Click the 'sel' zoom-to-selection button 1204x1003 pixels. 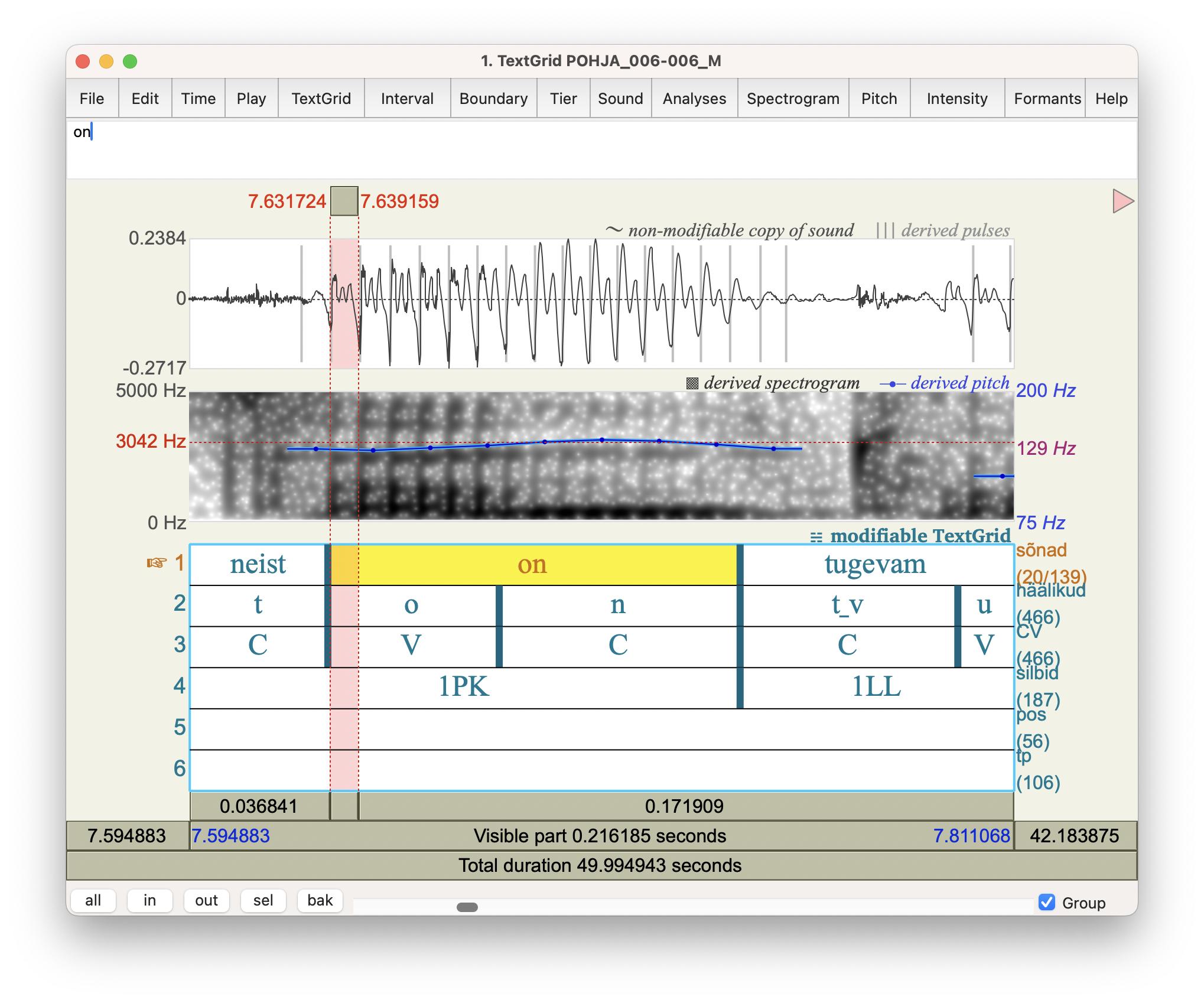pyautogui.click(x=263, y=900)
